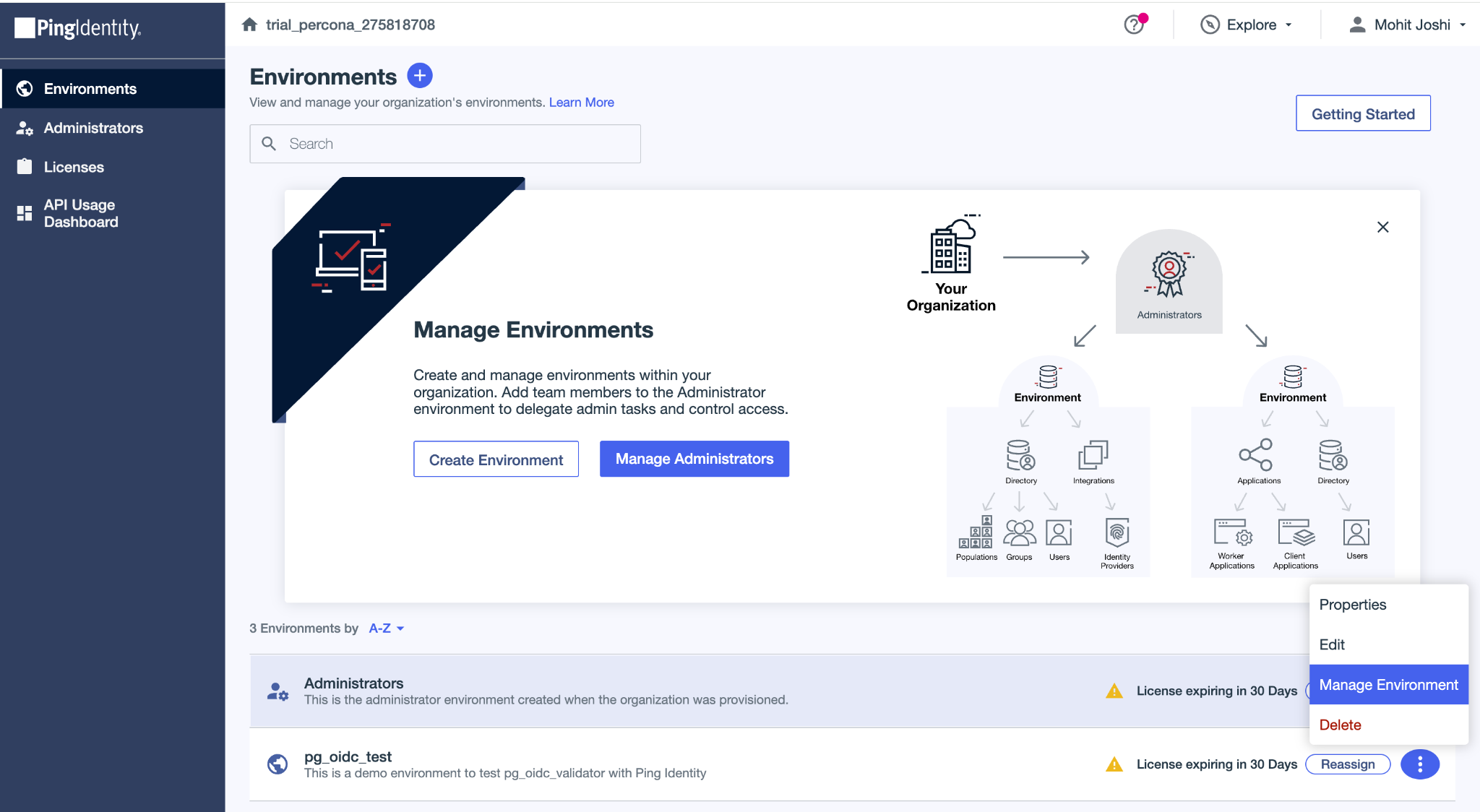1480x812 pixels.
Task: Open Mohit Joshi account menu
Action: 1408,25
